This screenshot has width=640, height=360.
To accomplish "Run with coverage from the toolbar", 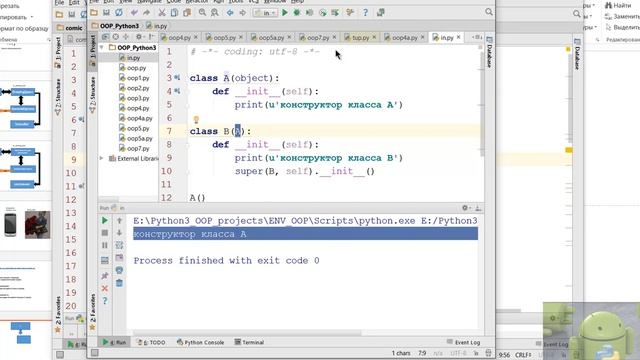I will [x=309, y=13].
